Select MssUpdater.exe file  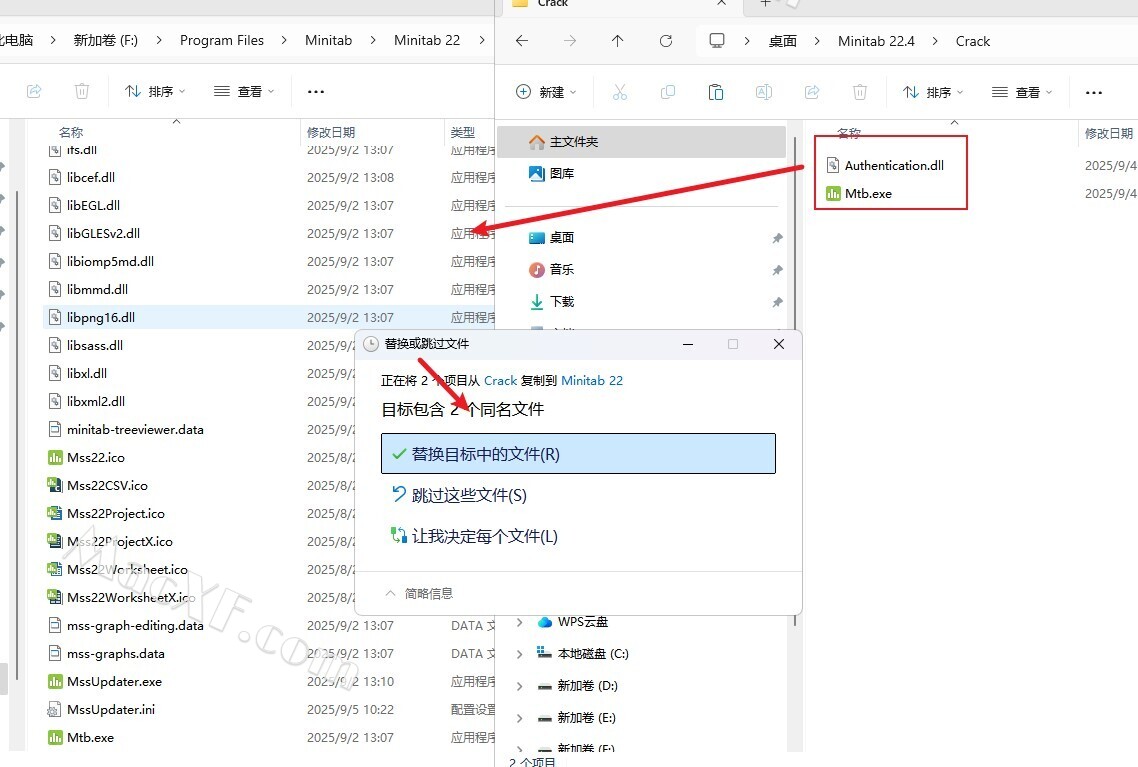(x=115, y=681)
